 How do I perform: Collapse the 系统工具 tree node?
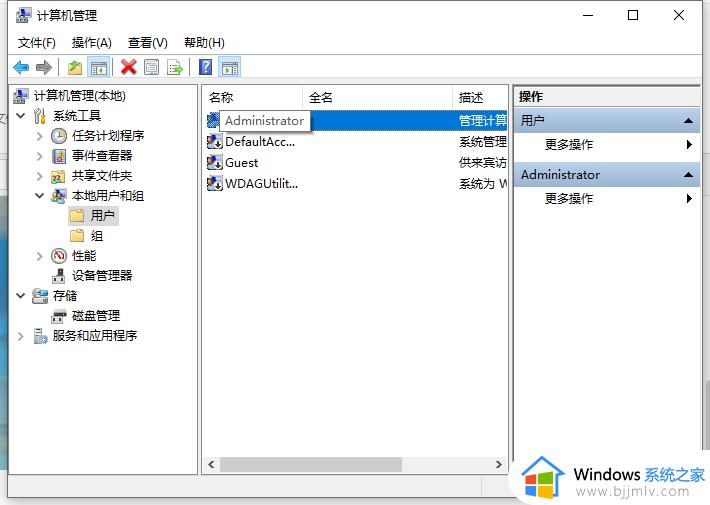point(20,115)
